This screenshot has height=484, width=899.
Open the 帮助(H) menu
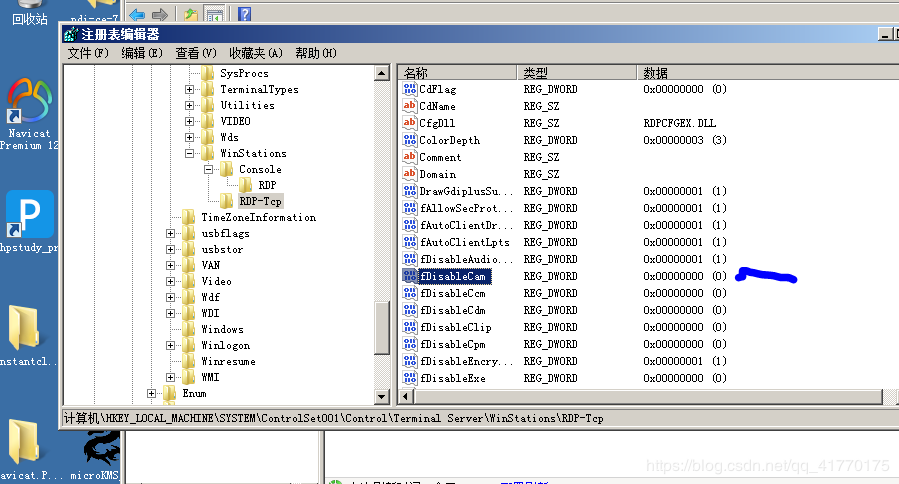tap(316, 53)
